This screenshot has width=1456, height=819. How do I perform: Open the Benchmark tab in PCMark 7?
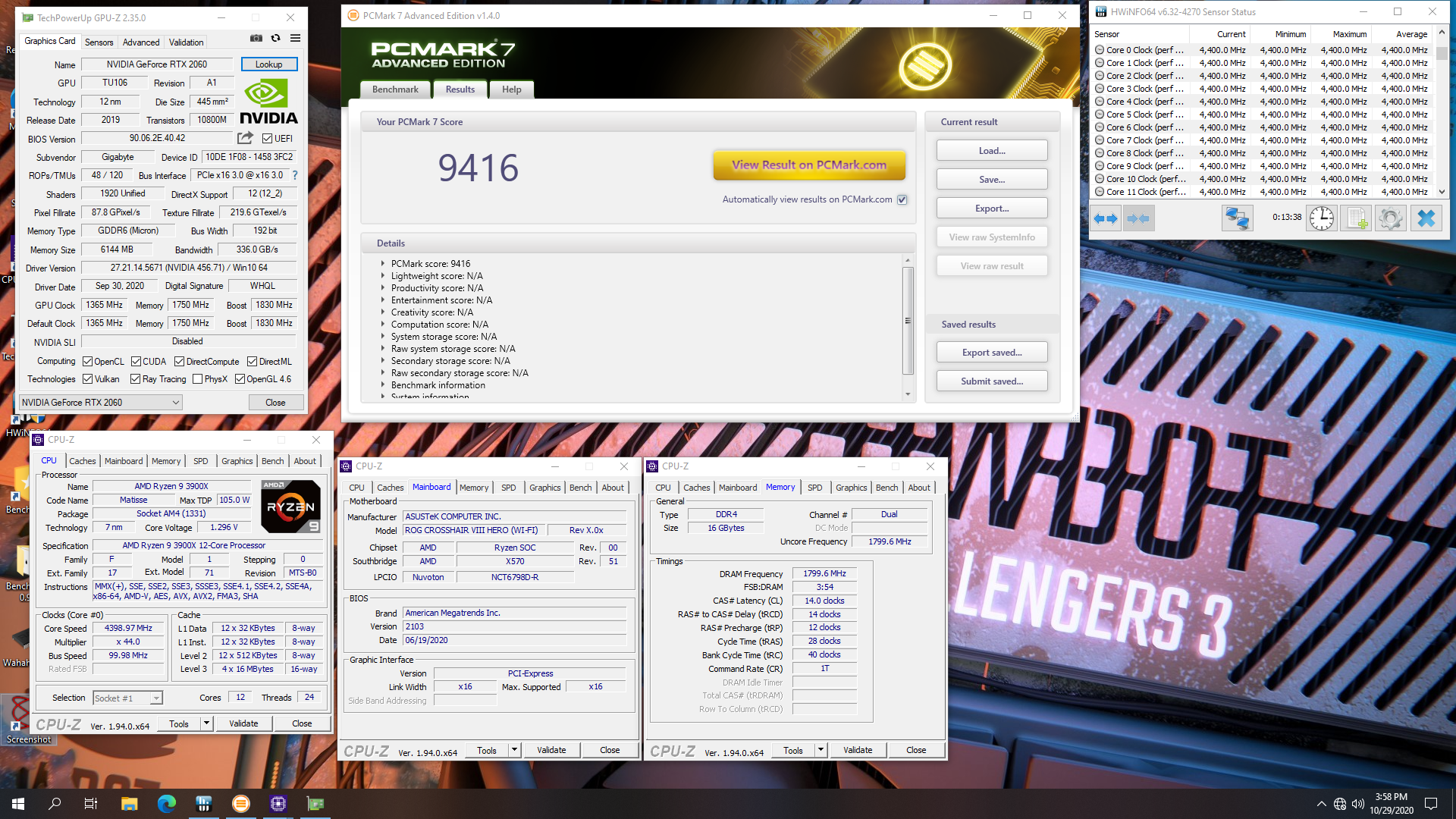coord(395,89)
